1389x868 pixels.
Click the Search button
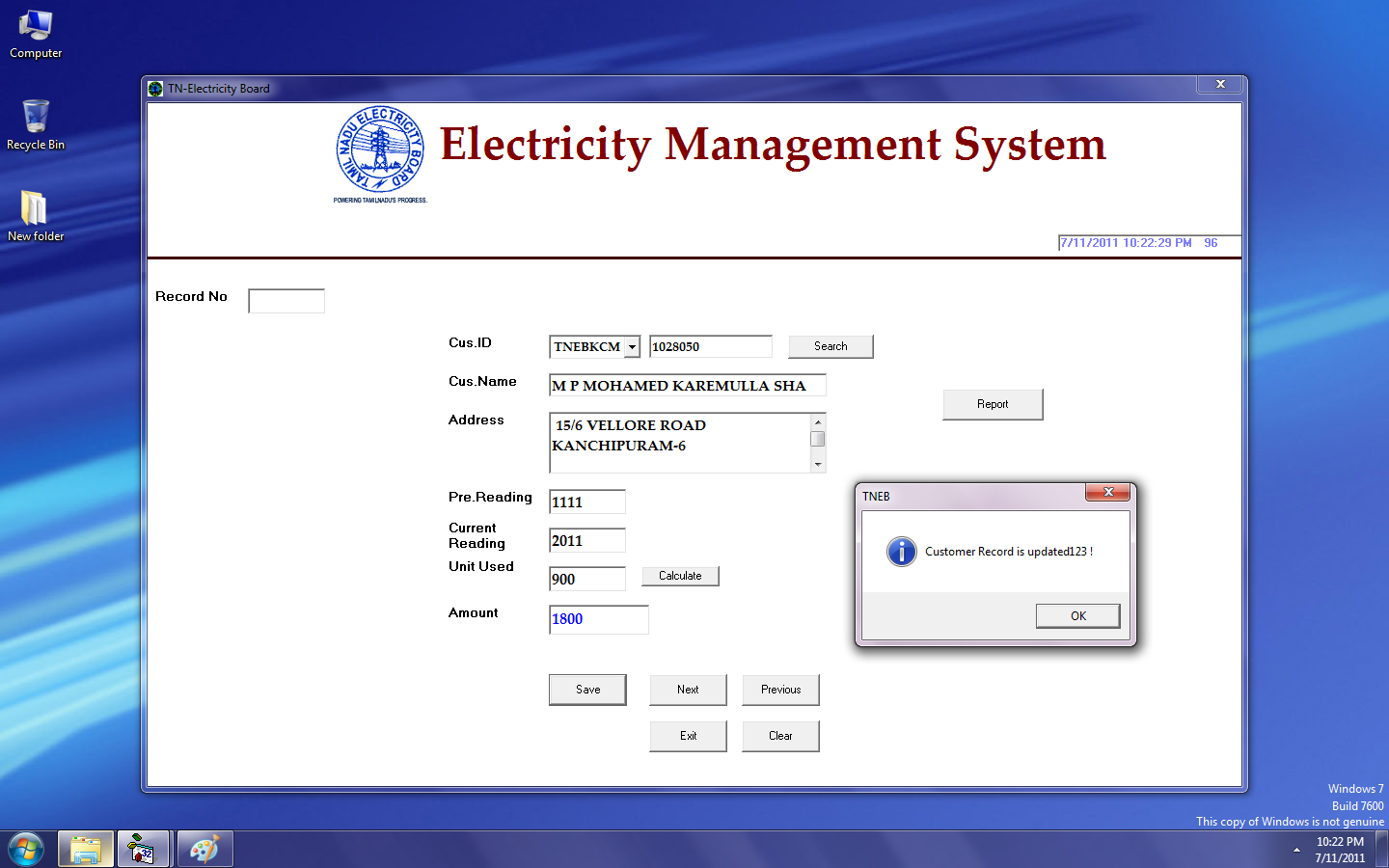click(x=831, y=346)
